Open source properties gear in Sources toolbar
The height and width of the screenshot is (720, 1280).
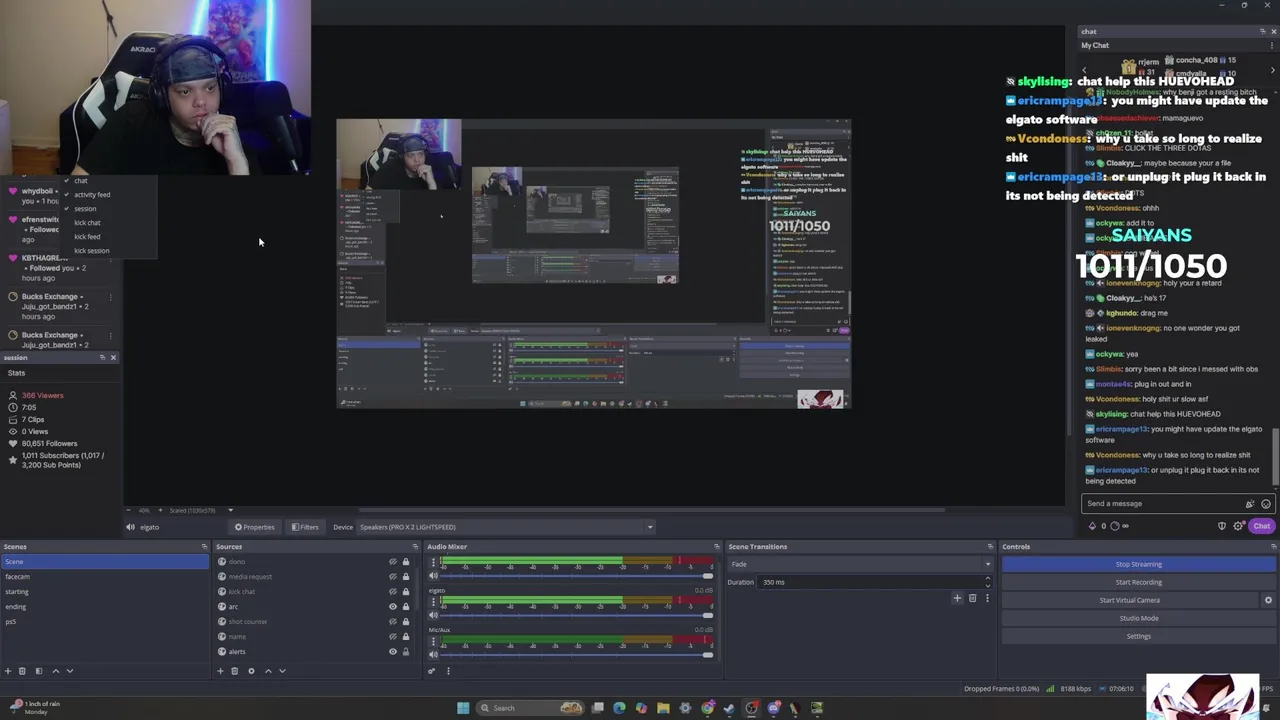tap(251, 671)
